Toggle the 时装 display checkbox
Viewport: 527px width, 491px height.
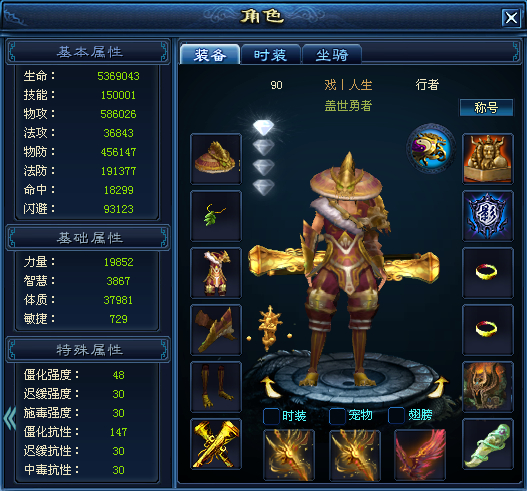[x=271, y=416]
